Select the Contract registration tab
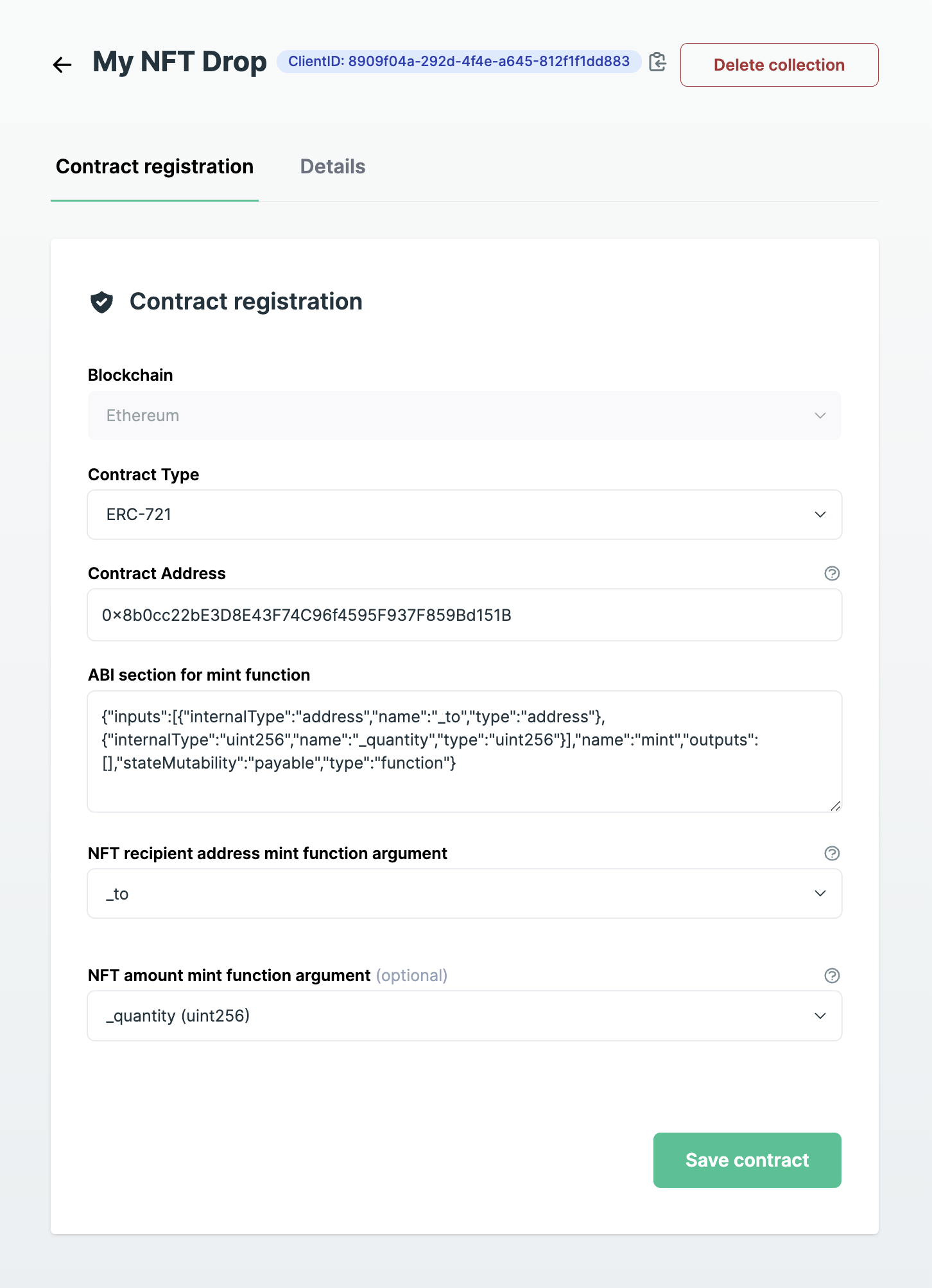The height and width of the screenshot is (1288, 932). pos(155,167)
